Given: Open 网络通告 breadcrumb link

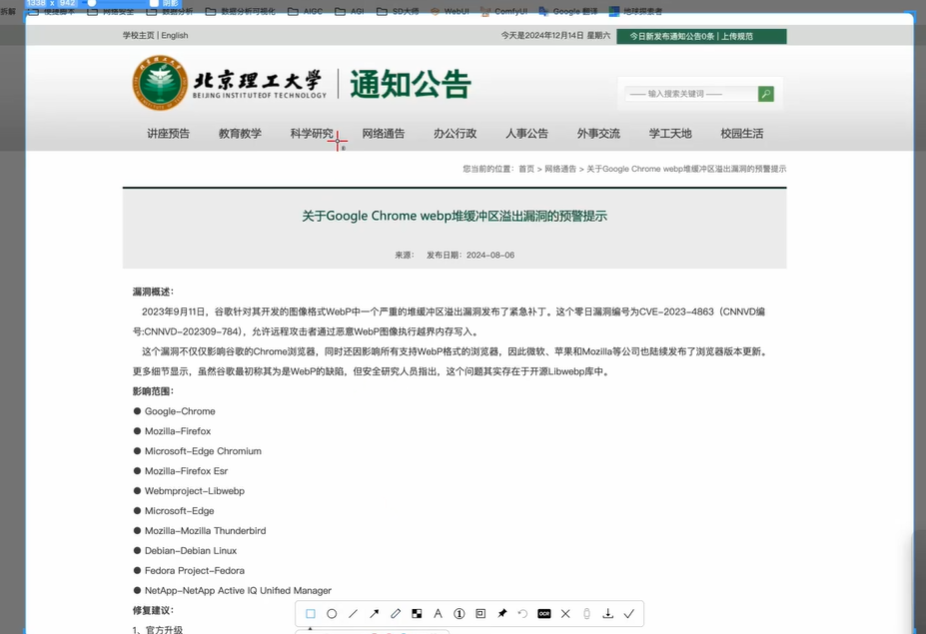Looking at the screenshot, I should 560,169.
